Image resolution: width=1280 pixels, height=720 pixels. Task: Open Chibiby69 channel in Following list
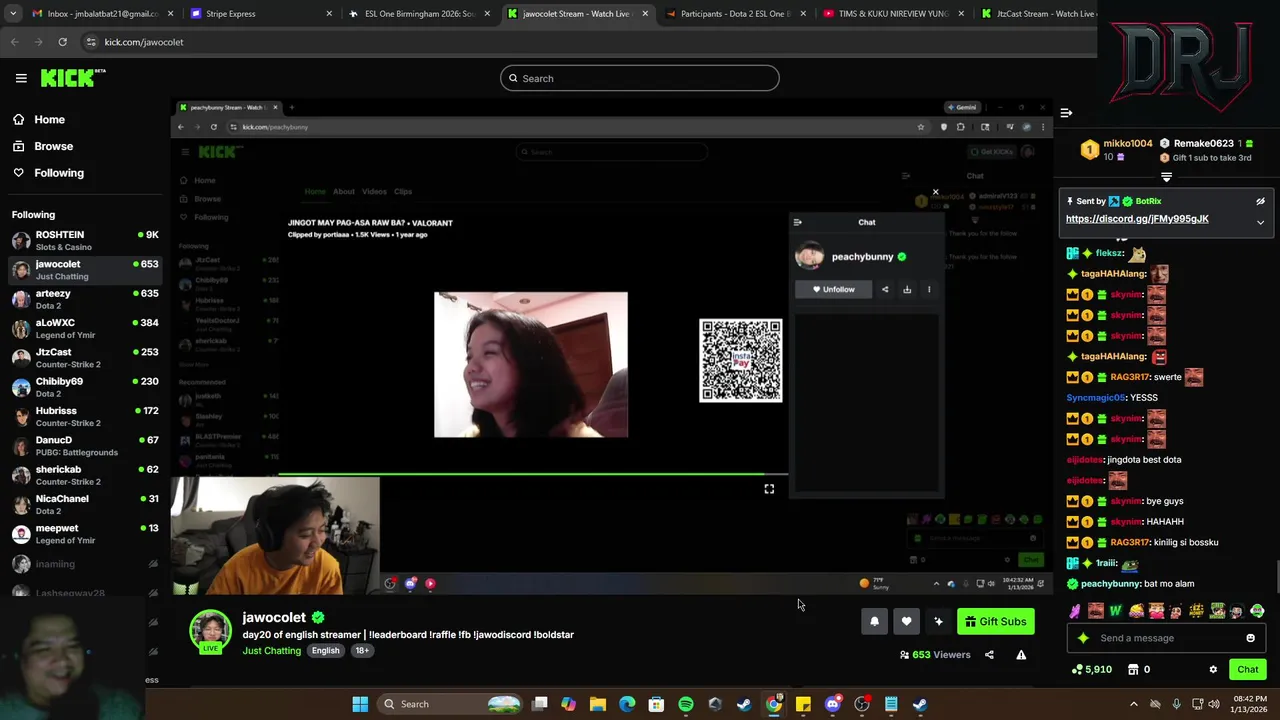coord(85,387)
